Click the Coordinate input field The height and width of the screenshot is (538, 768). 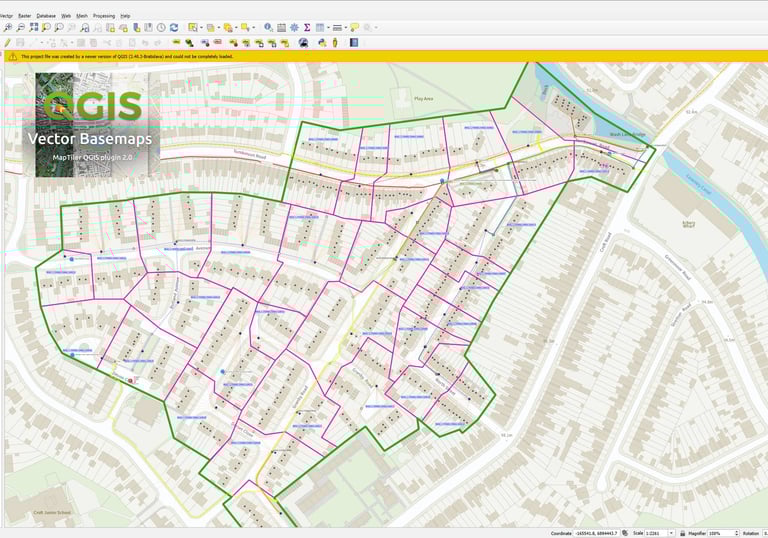point(597,533)
